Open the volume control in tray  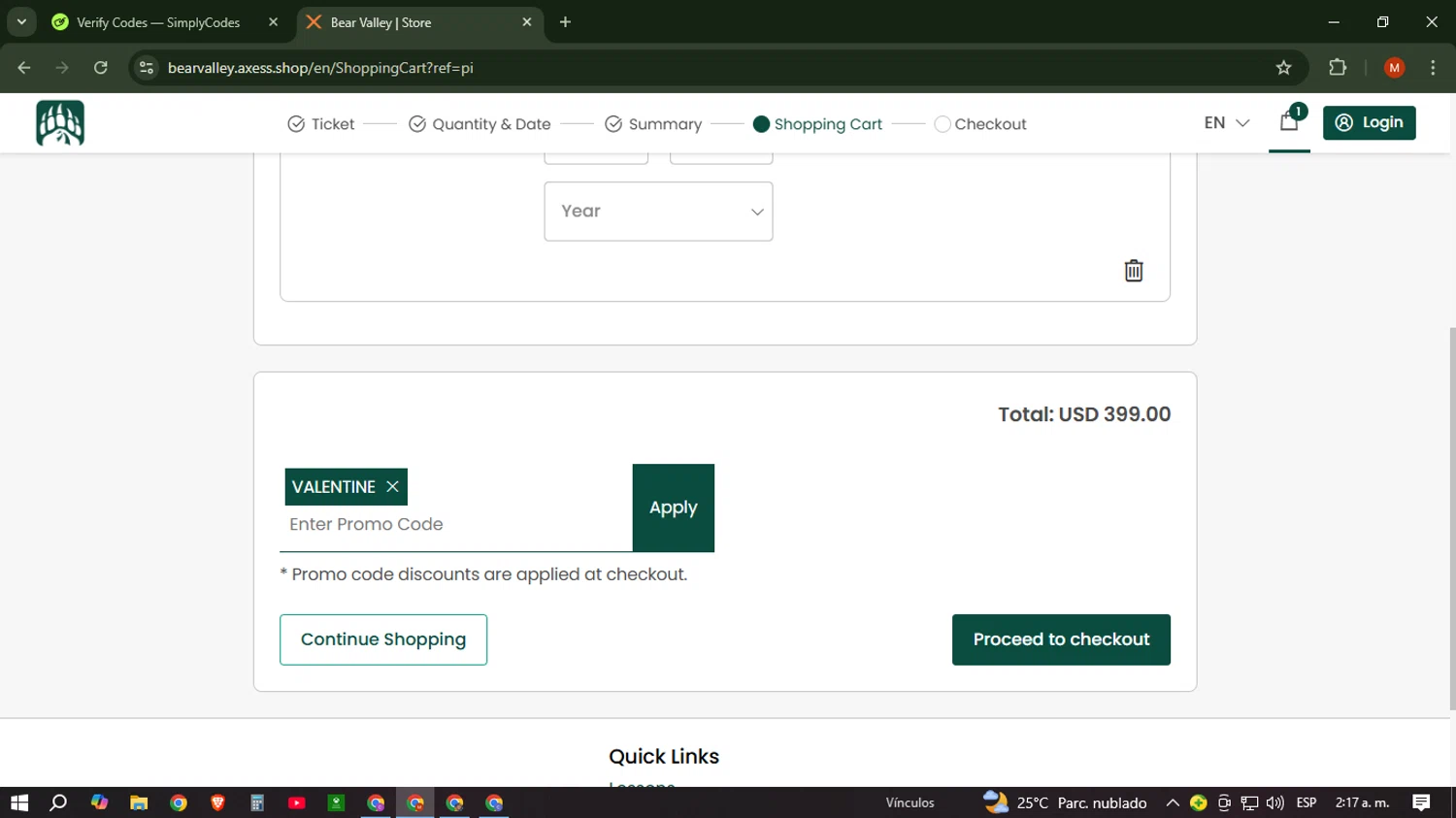pyautogui.click(x=1274, y=802)
